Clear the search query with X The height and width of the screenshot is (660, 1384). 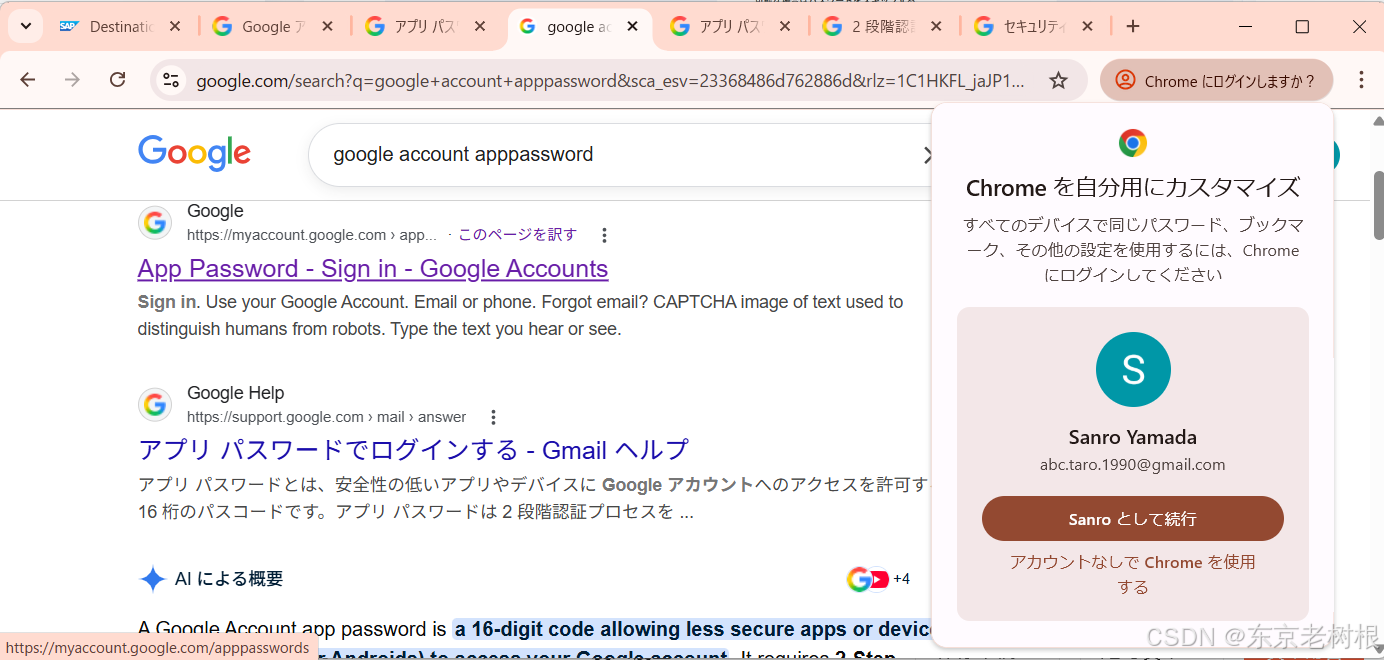point(927,154)
